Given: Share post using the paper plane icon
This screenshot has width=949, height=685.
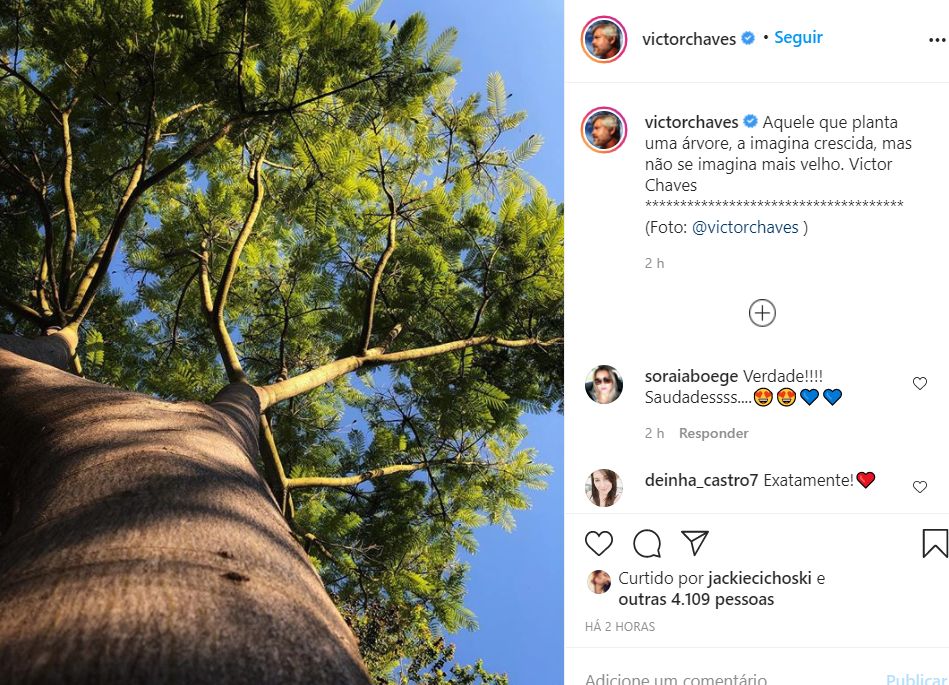Looking at the screenshot, I should tap(695, 543).
